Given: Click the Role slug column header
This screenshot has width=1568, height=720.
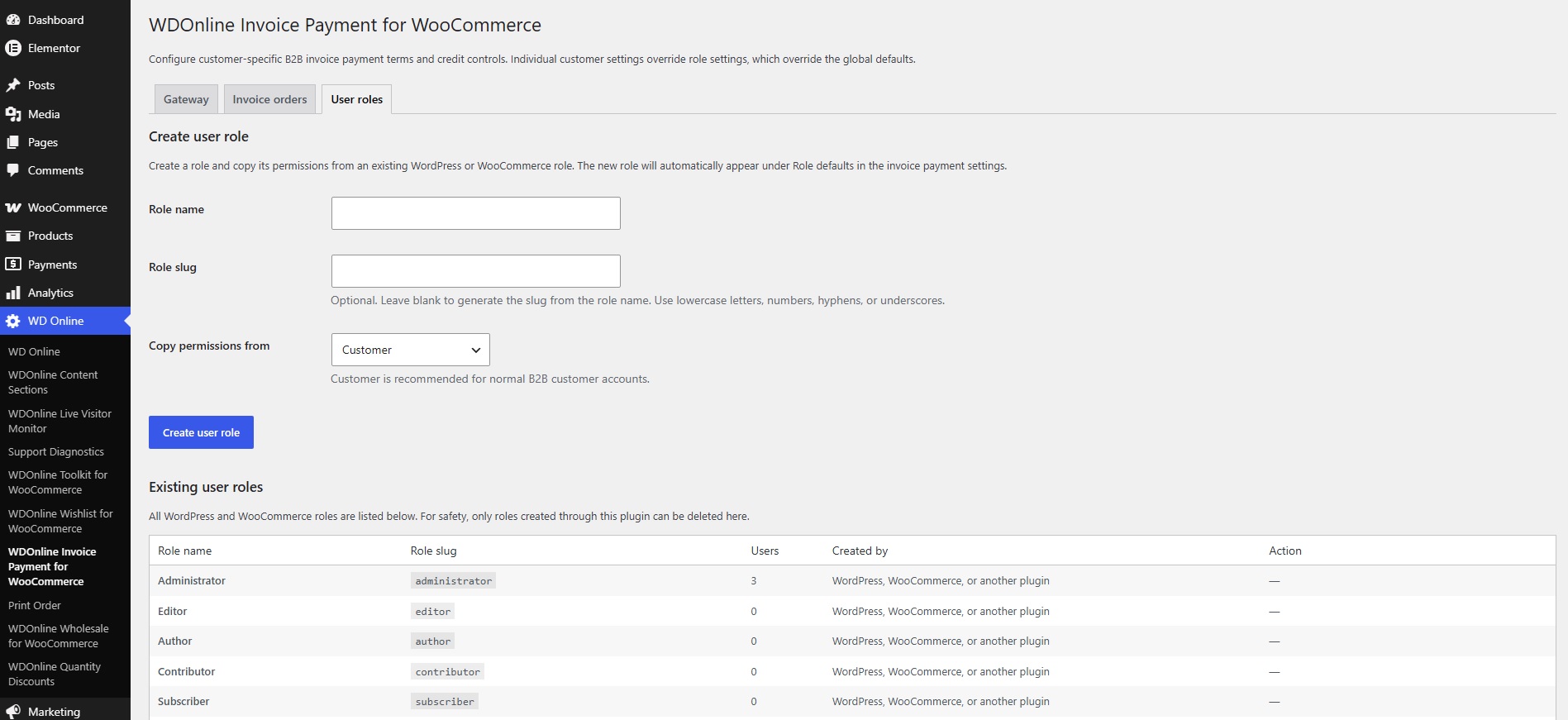Looking at the screenshot, I should point(434,551).
